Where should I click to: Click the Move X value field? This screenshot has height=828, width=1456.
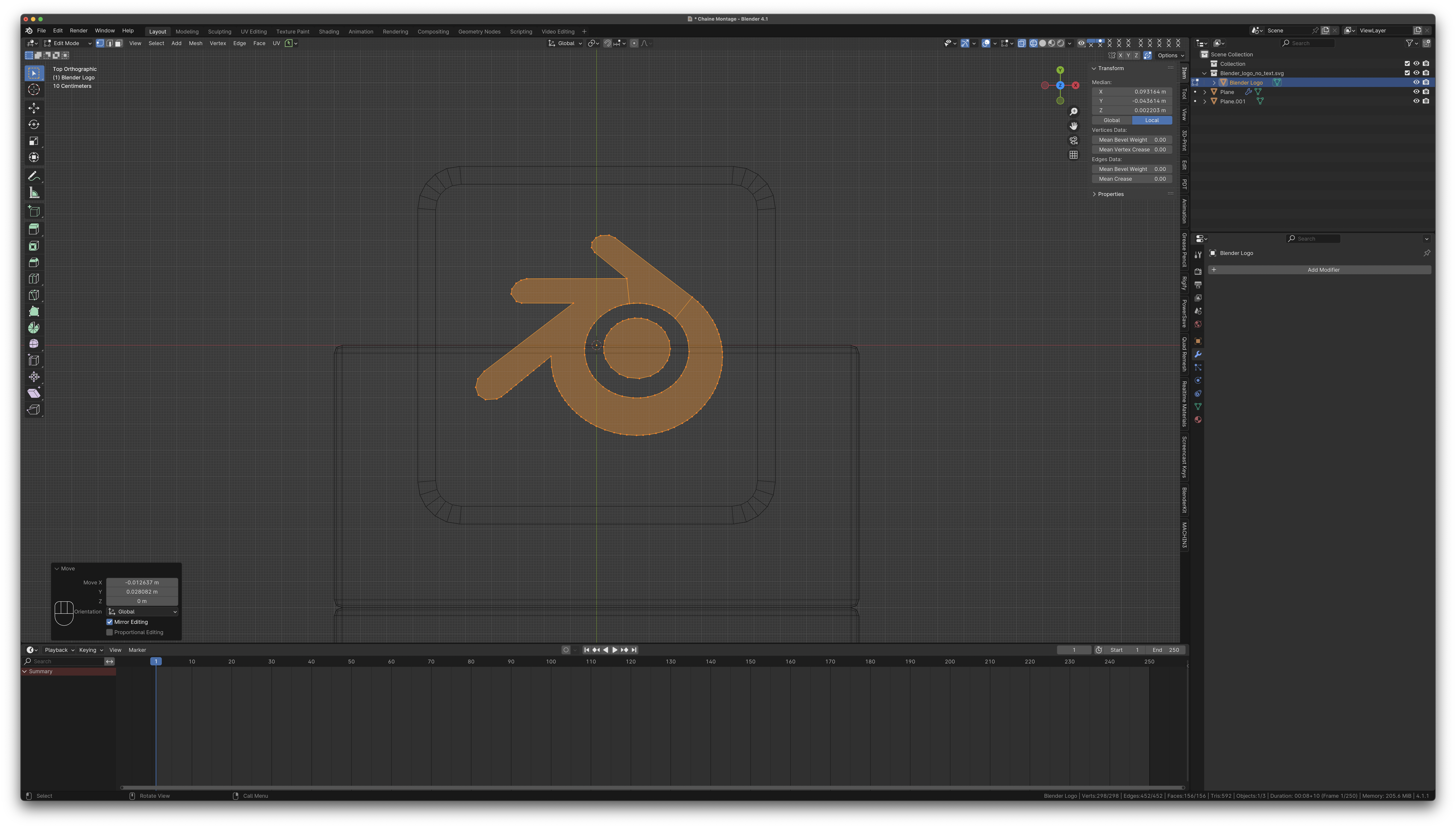[142, 582]
